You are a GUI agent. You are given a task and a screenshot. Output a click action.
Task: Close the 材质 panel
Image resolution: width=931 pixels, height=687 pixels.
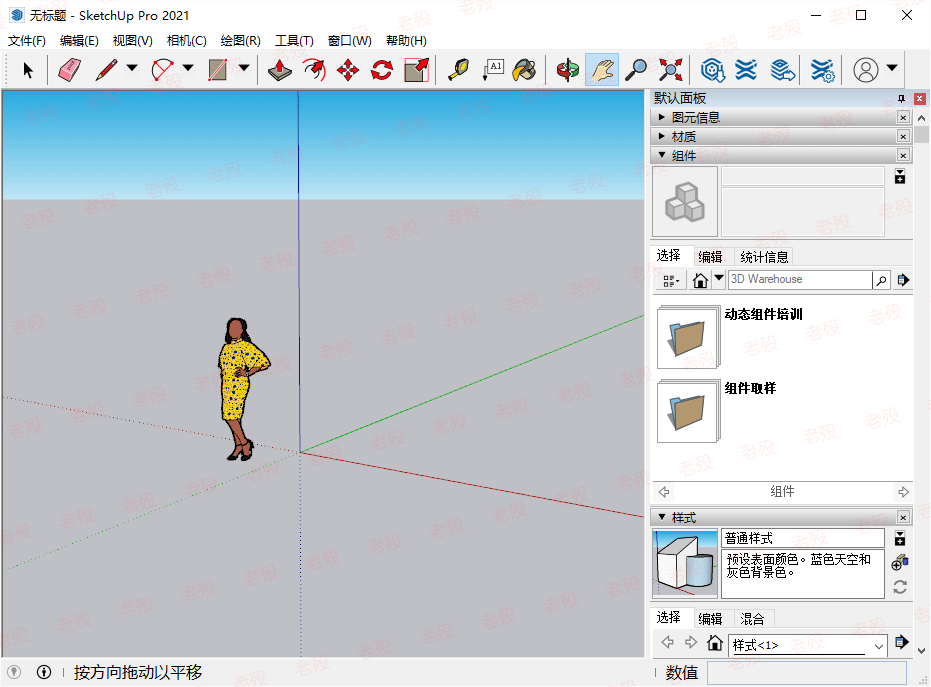coord(903,137)
